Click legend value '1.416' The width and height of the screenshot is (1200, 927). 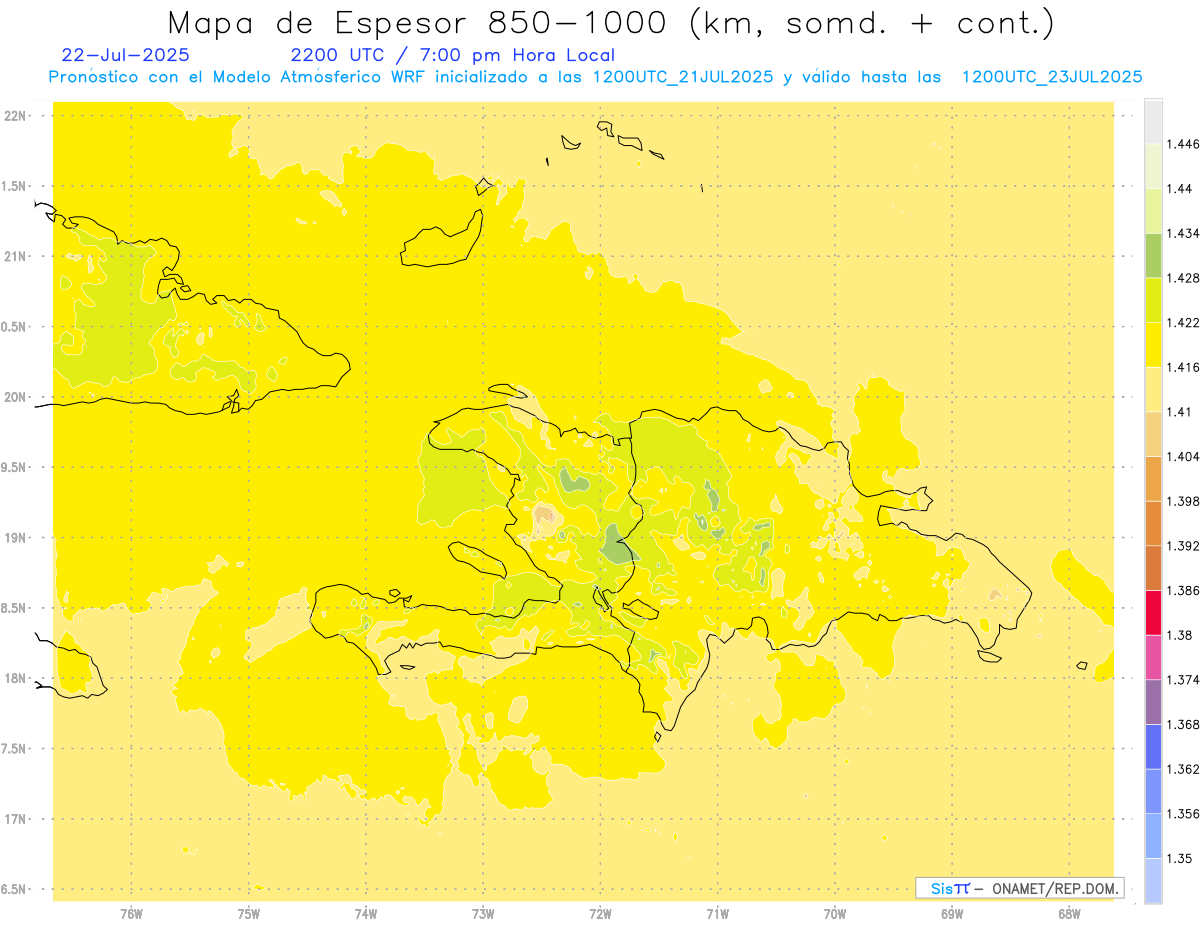tap(1183, 367)
